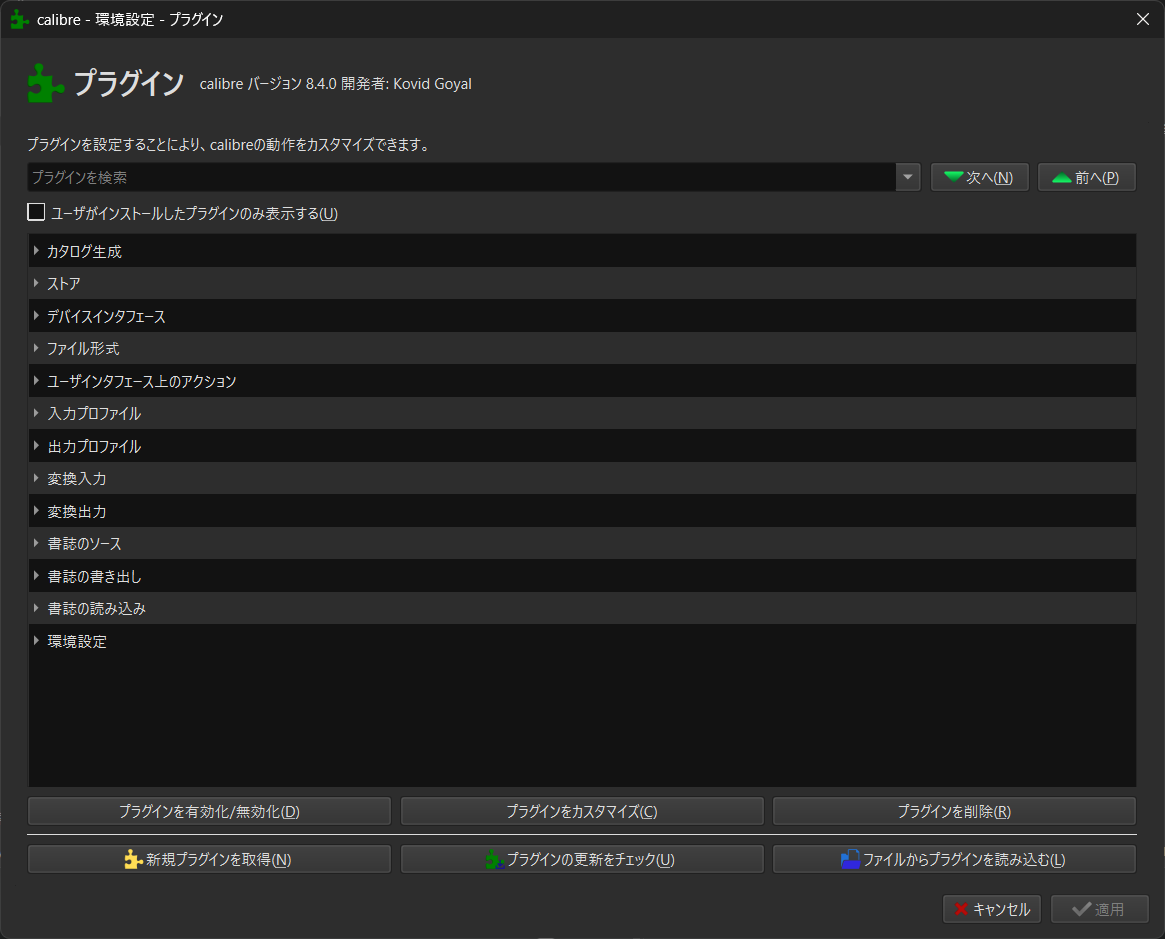This screenshot has height=939, width=1165.
Task: Expand the 書誌のソース category
Action: tap(37, 543)
